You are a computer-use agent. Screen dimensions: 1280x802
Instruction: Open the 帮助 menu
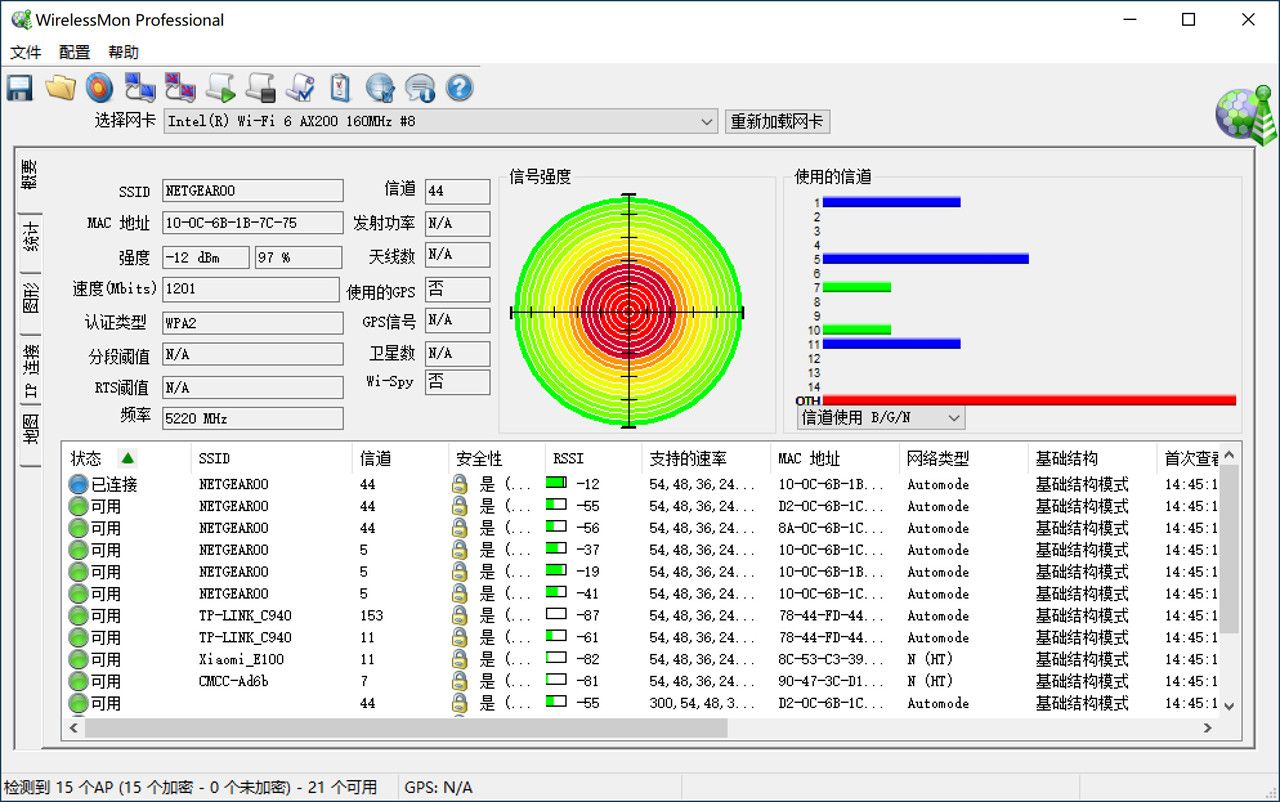(123, 52)
